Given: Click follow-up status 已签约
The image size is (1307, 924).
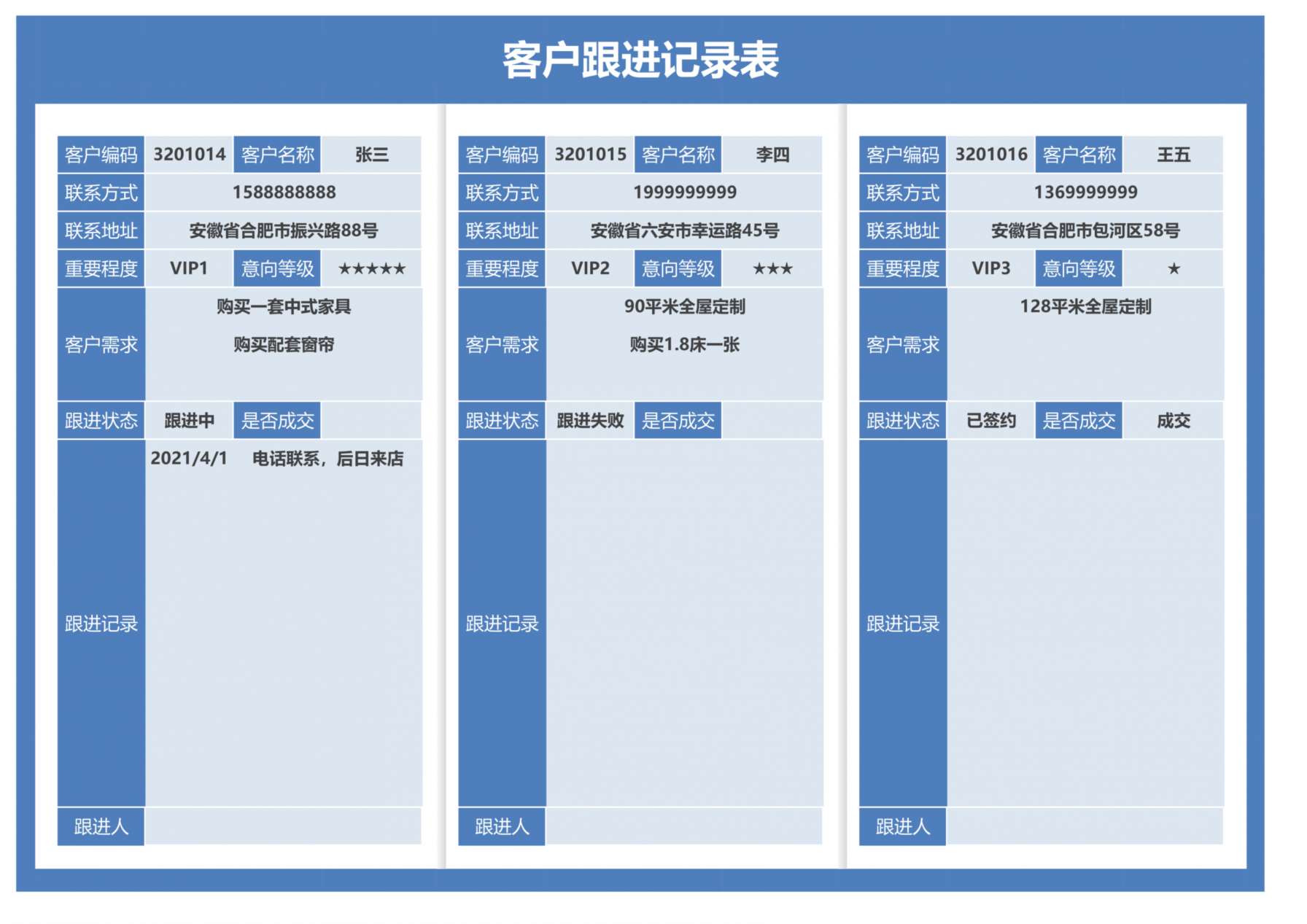Looking at the screenshot, I should (991, 421).
